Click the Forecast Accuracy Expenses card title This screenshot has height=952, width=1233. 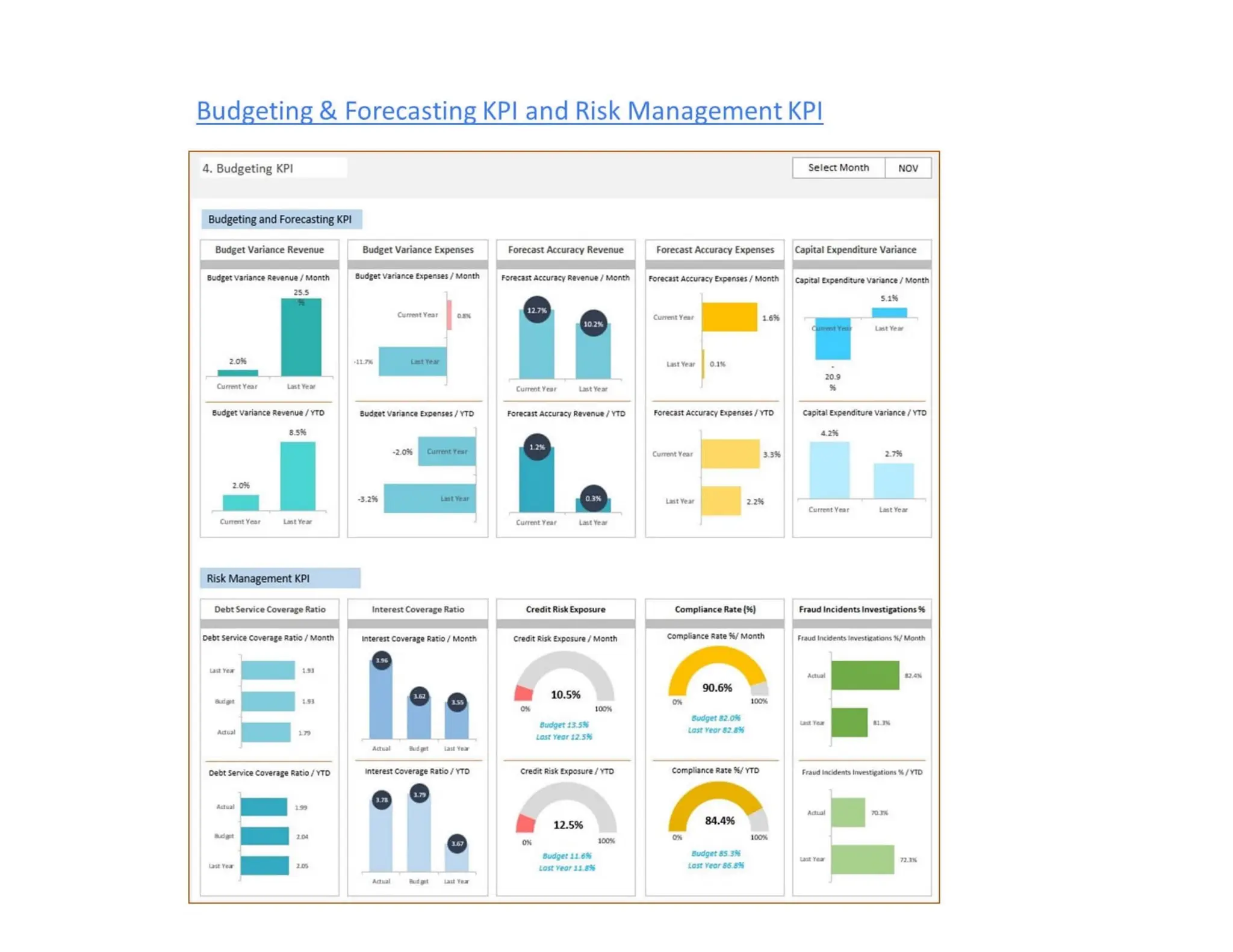[x=715, y=250]
